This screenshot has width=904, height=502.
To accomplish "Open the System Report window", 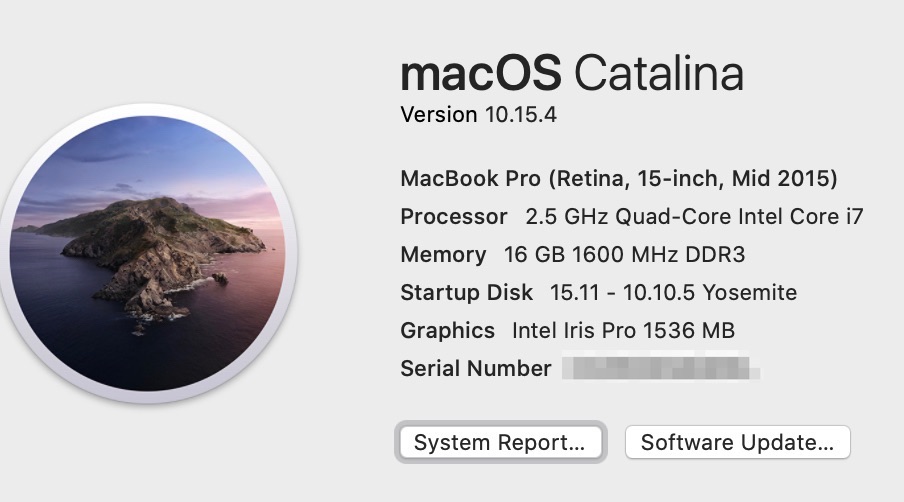I will coord(499,443).
